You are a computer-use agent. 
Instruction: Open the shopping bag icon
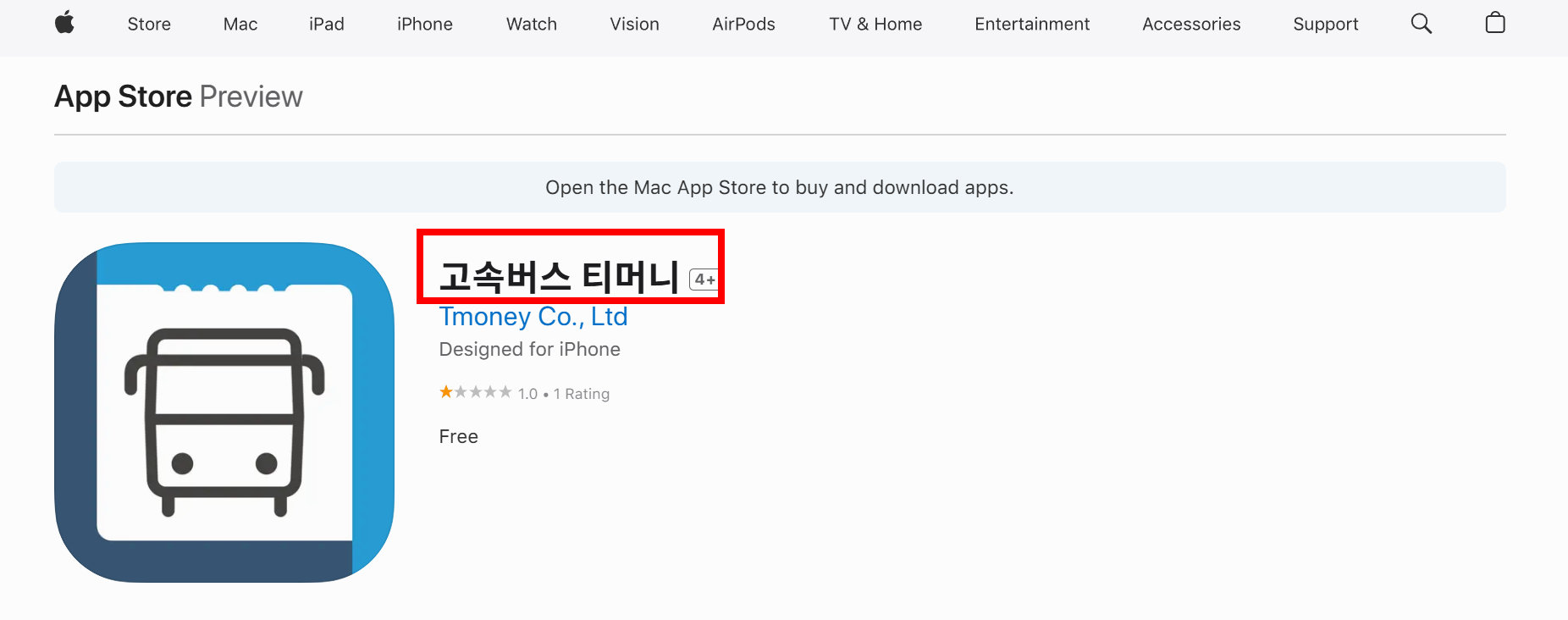tap(1495, 23)
